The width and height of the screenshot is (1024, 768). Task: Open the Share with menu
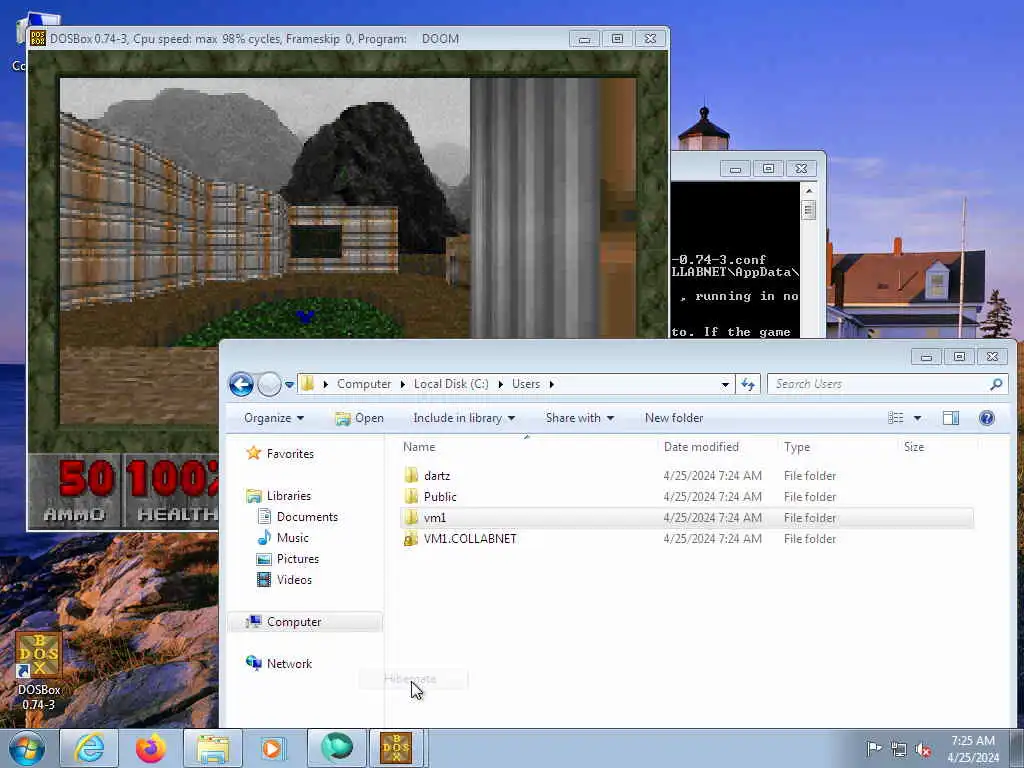(579, 418)
